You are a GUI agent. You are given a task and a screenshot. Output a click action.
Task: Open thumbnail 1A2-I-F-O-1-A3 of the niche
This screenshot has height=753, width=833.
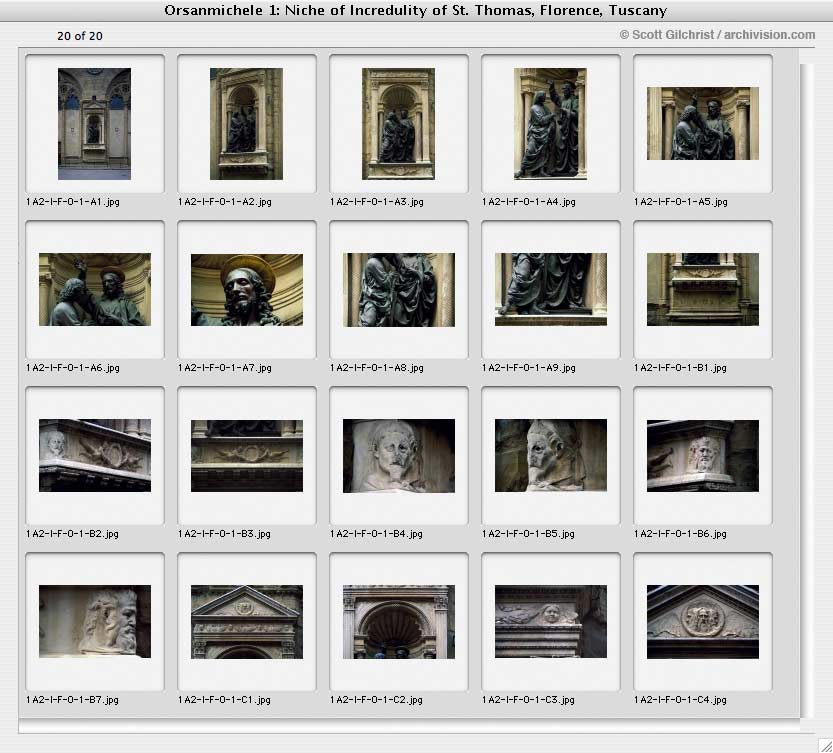pyautogui.click(x=398, y=124)
